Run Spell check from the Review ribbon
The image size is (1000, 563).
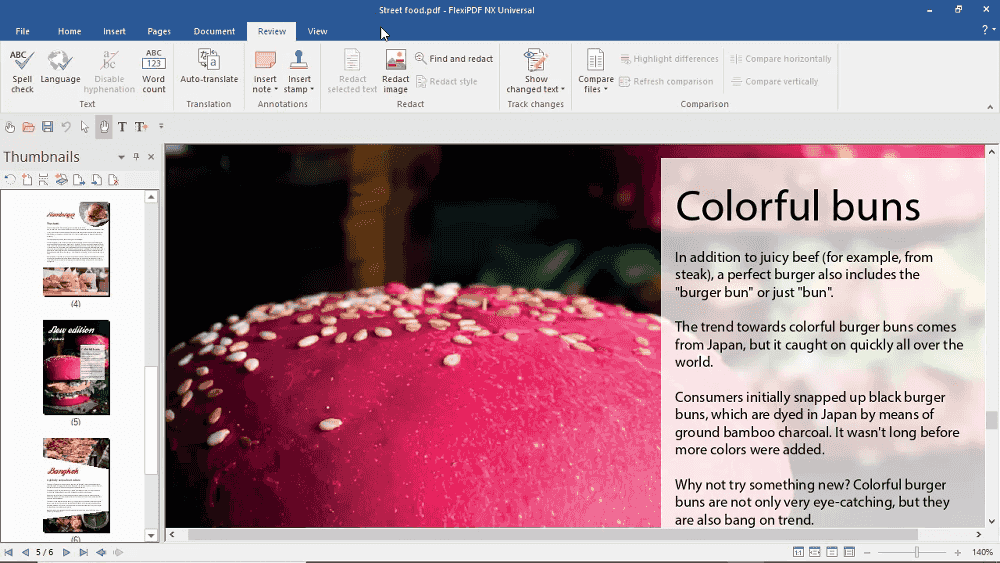(22, 71)
